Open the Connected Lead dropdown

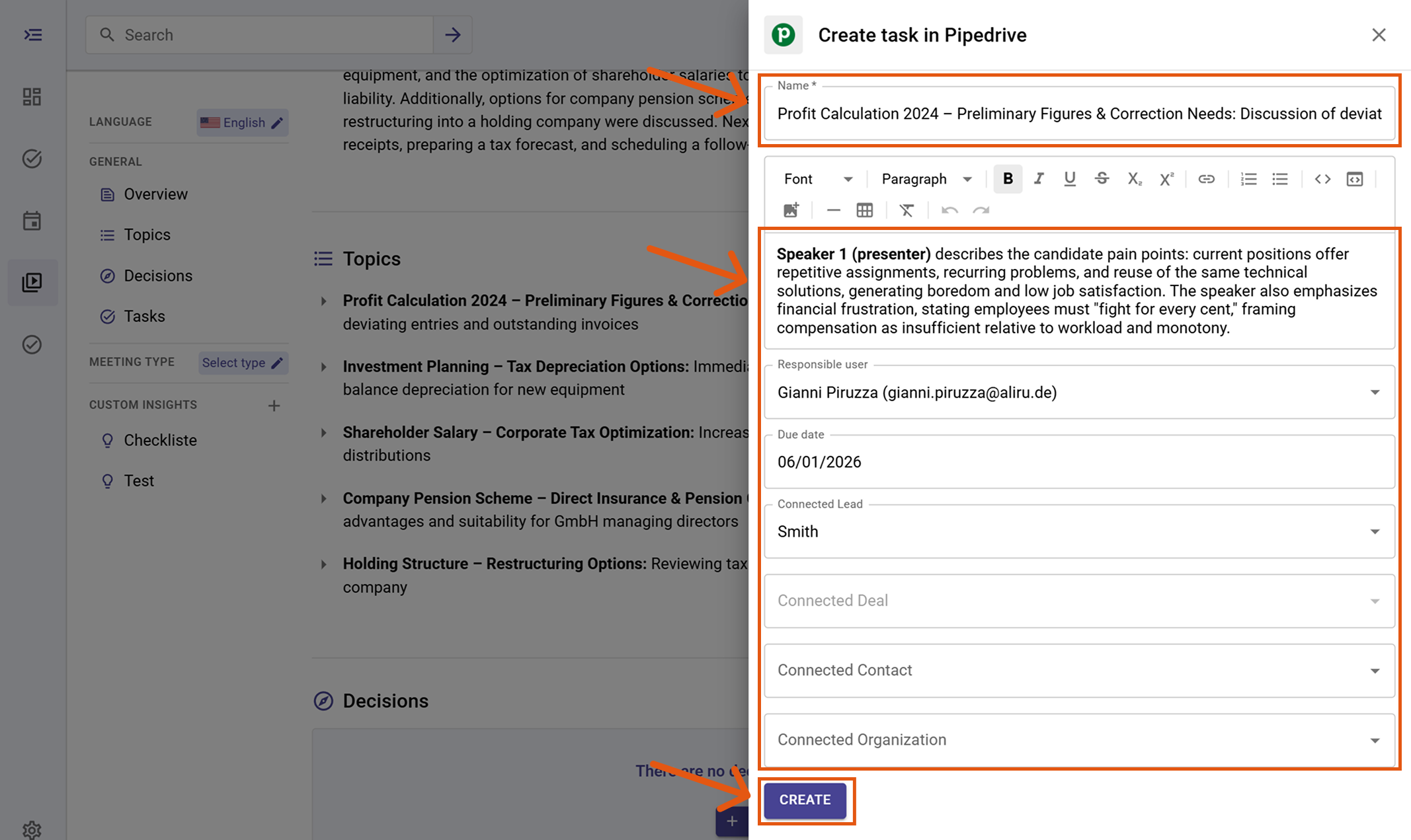pyautogui.click(x=1080, y=531)
